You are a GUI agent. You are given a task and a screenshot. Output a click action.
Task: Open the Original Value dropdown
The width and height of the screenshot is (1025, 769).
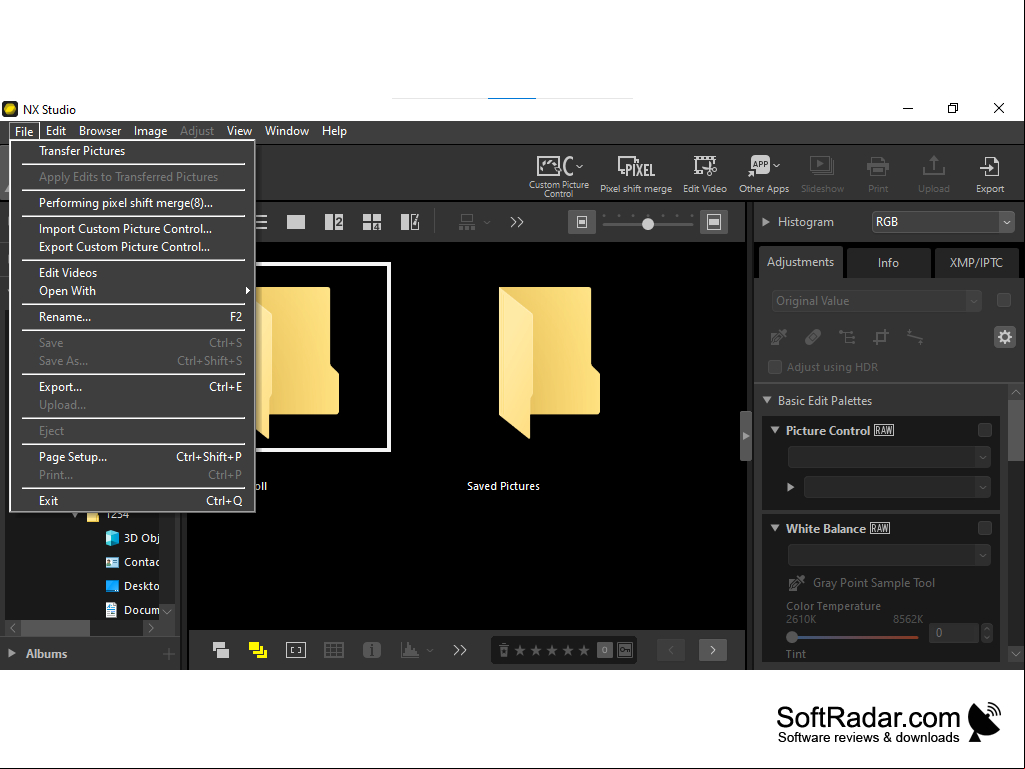point(876,301)
